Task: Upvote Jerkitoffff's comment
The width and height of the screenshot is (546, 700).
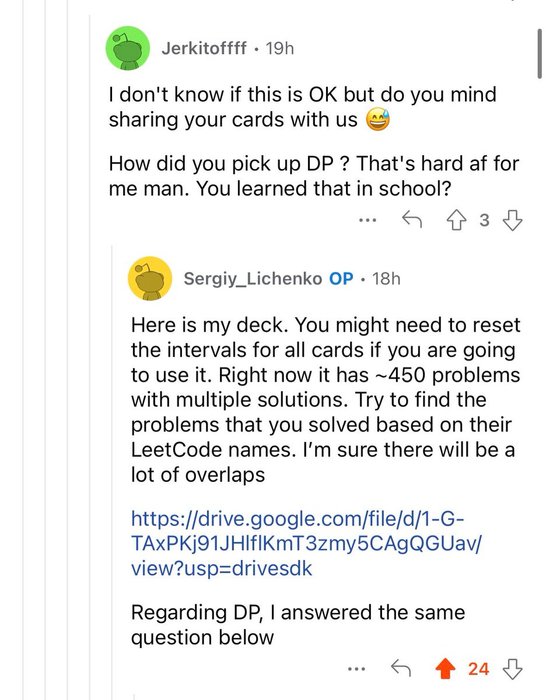Action: [456, 220]
